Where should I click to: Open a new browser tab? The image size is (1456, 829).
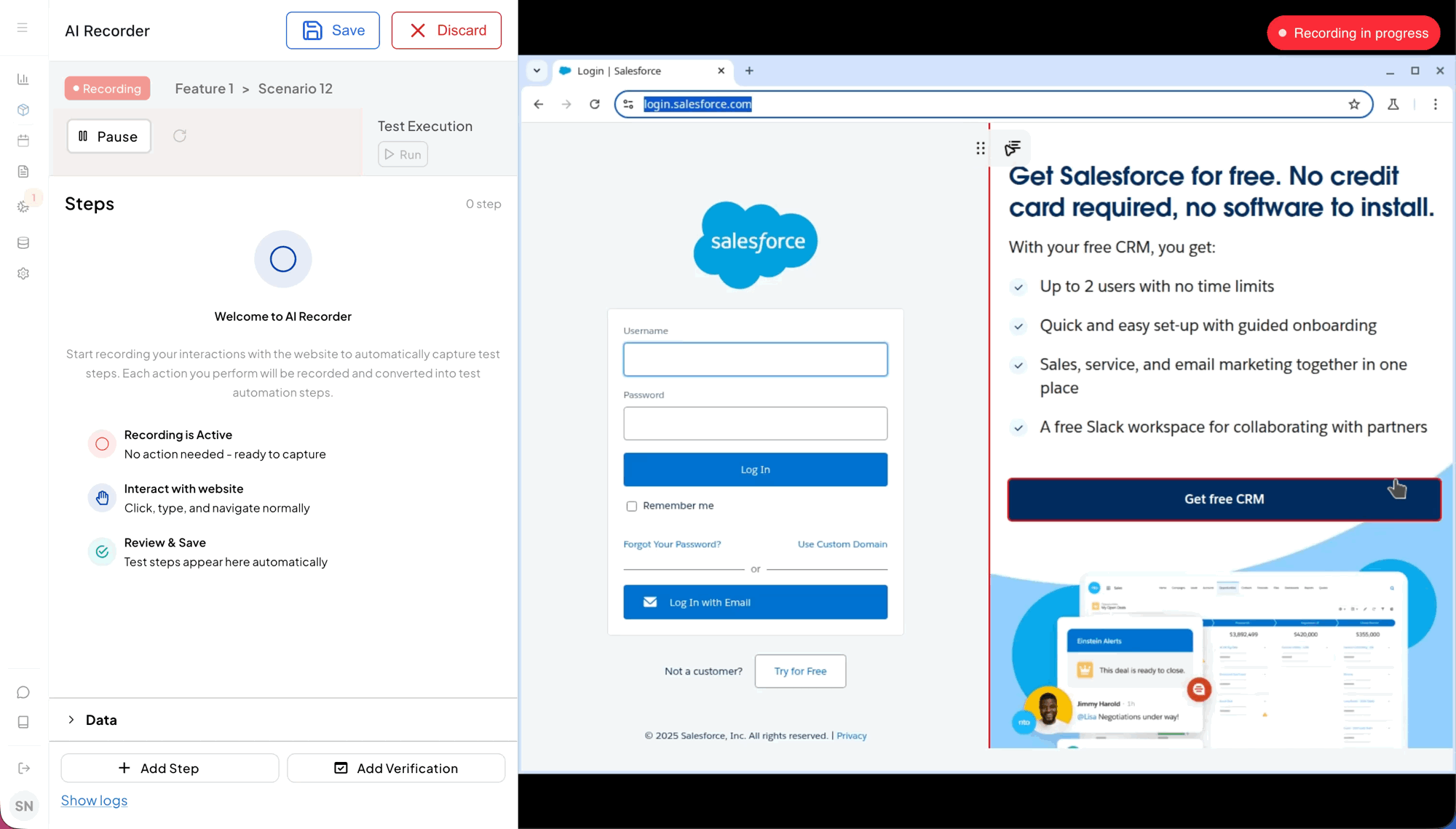(x=749, y=71)
